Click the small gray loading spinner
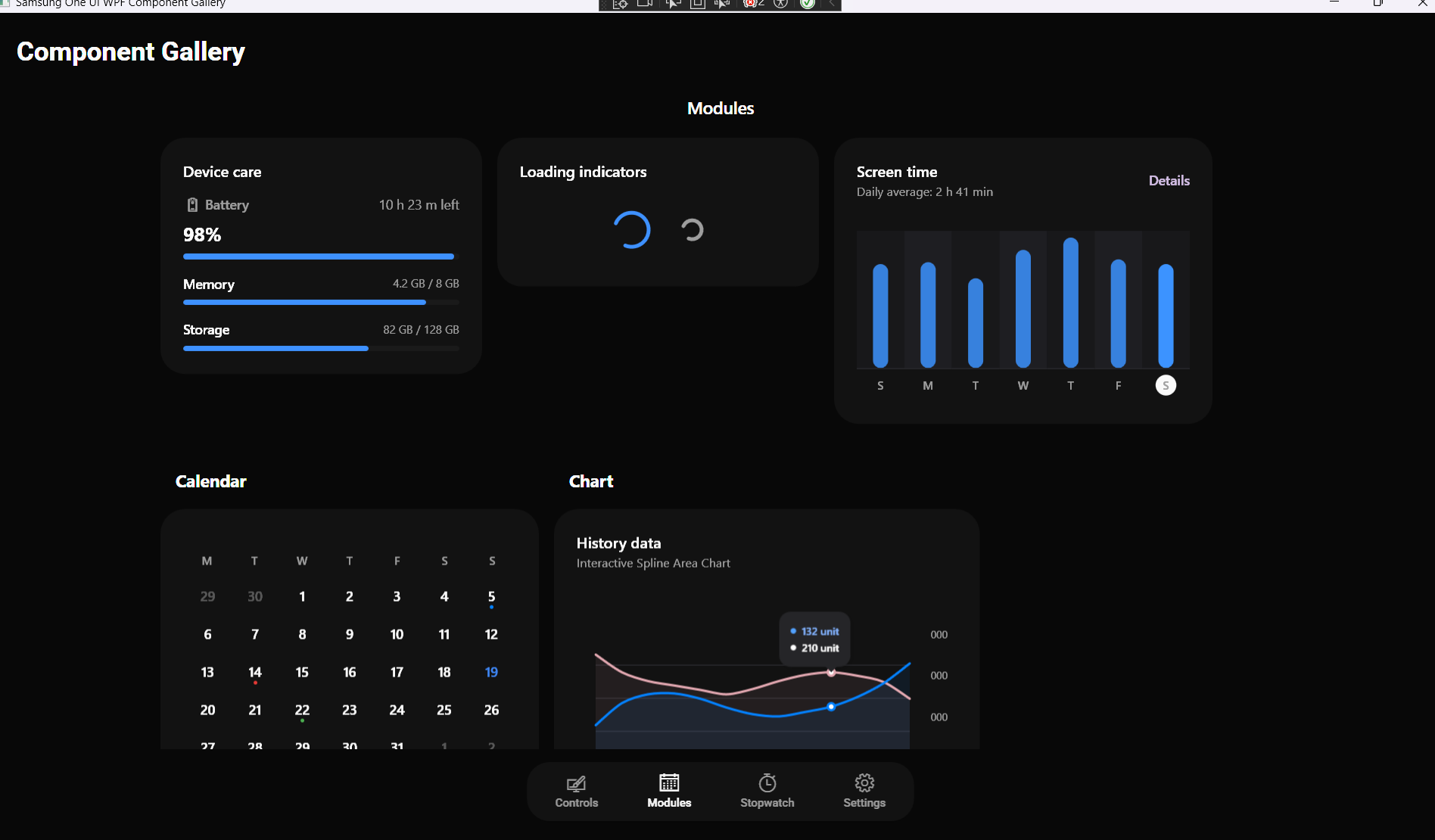 [x=692, y=230]
